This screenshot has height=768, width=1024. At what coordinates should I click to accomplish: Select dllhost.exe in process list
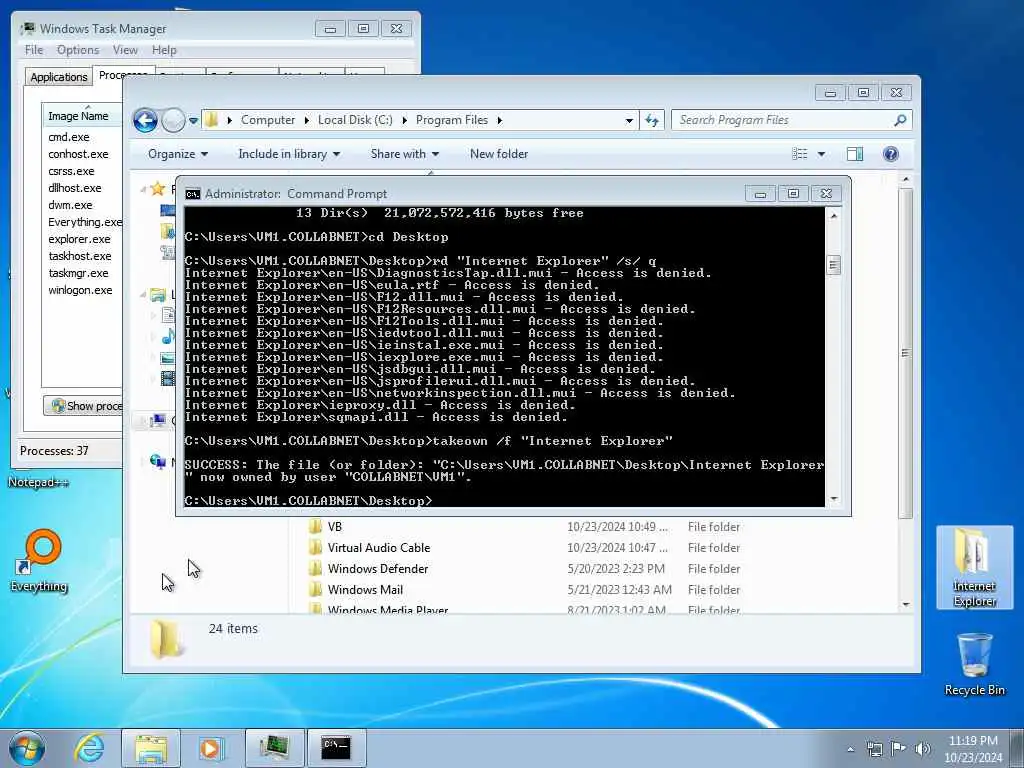click(x=74, y=188)
